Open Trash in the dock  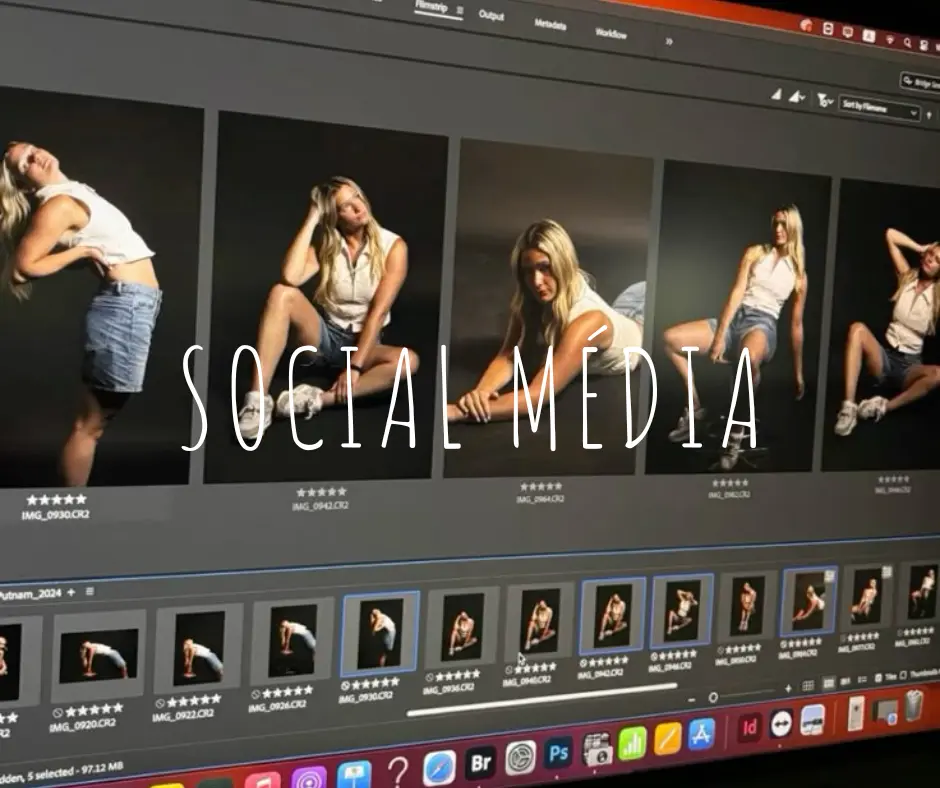point(914,705)
